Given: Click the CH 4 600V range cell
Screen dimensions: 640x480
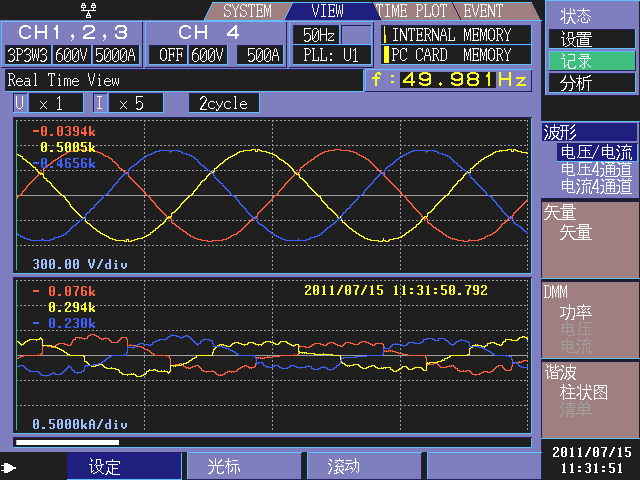Looking at the screenshot, I should [207, 55].
